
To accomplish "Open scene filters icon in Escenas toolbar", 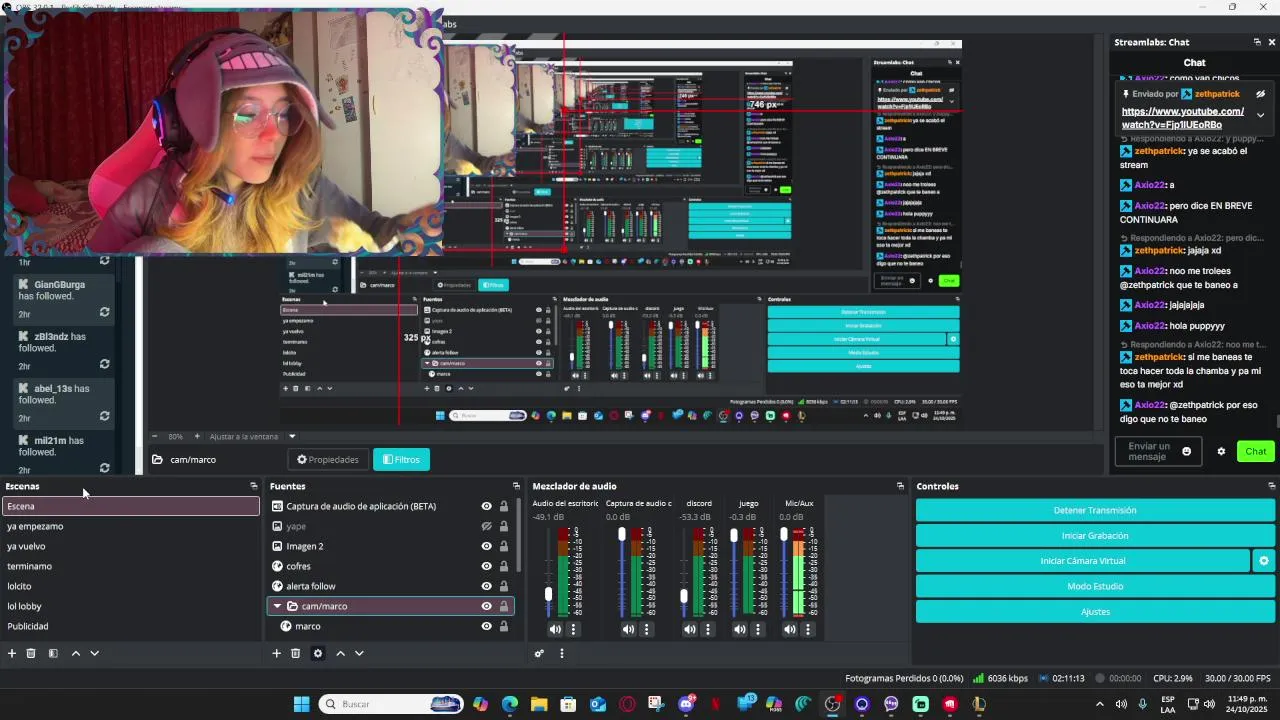I will point(53,653).
